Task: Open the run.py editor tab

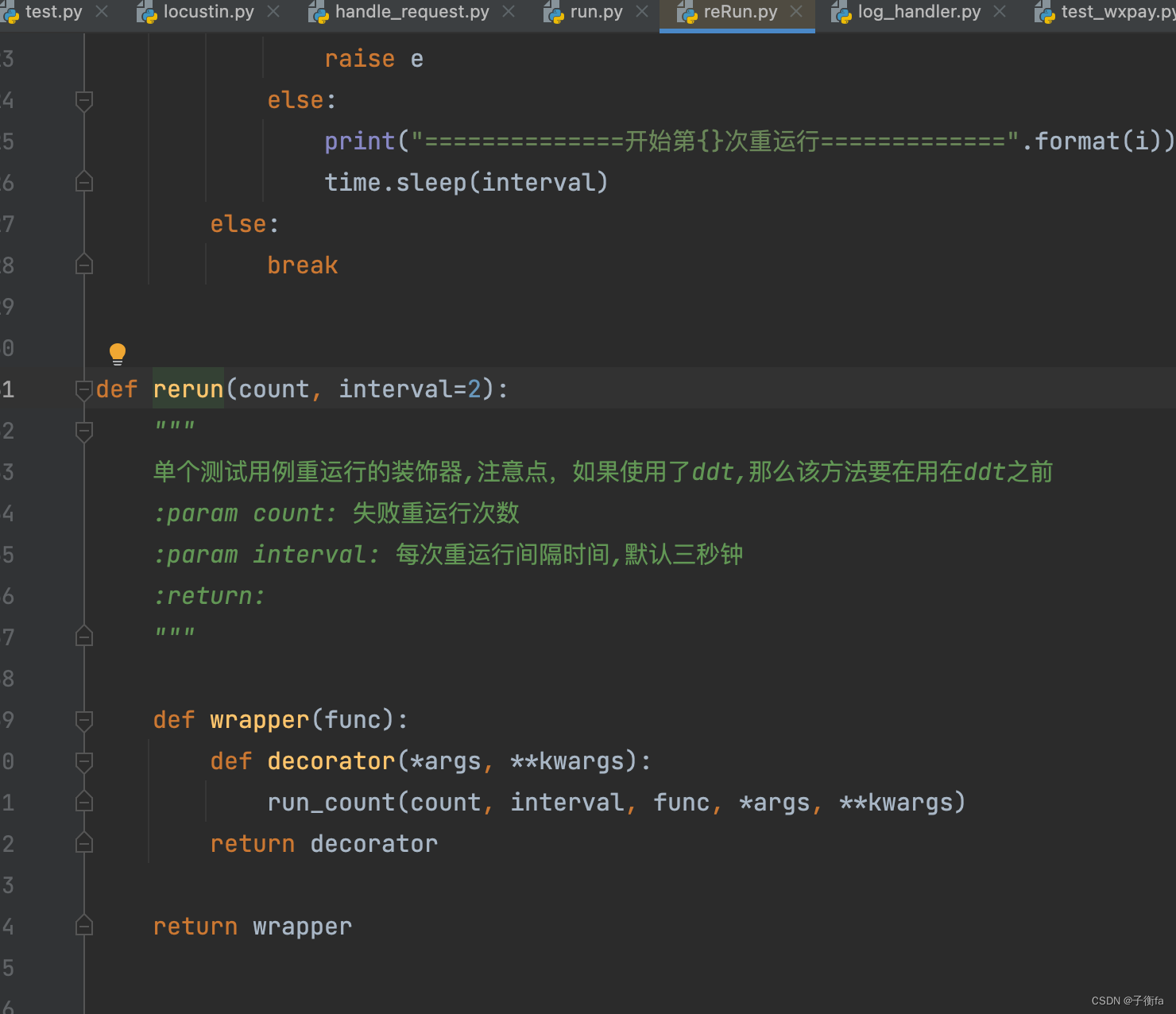Action: [596, 12]
